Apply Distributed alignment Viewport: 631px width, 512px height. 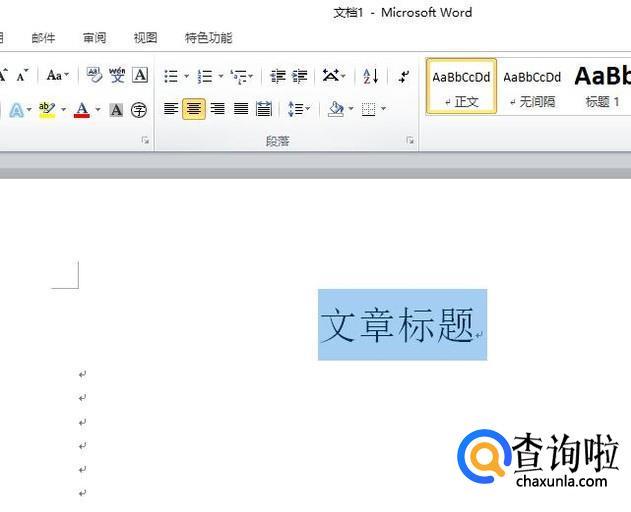[264, 109]
